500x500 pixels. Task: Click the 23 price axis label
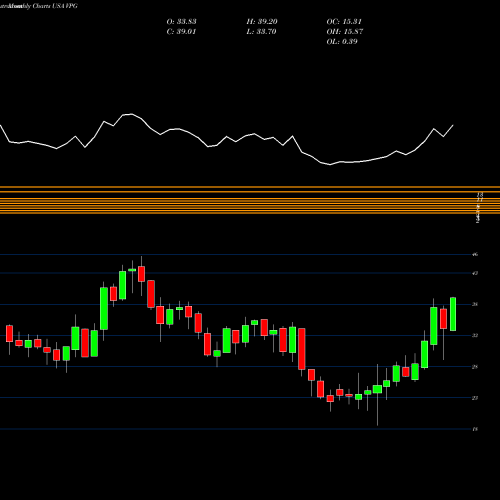(475, 398)
